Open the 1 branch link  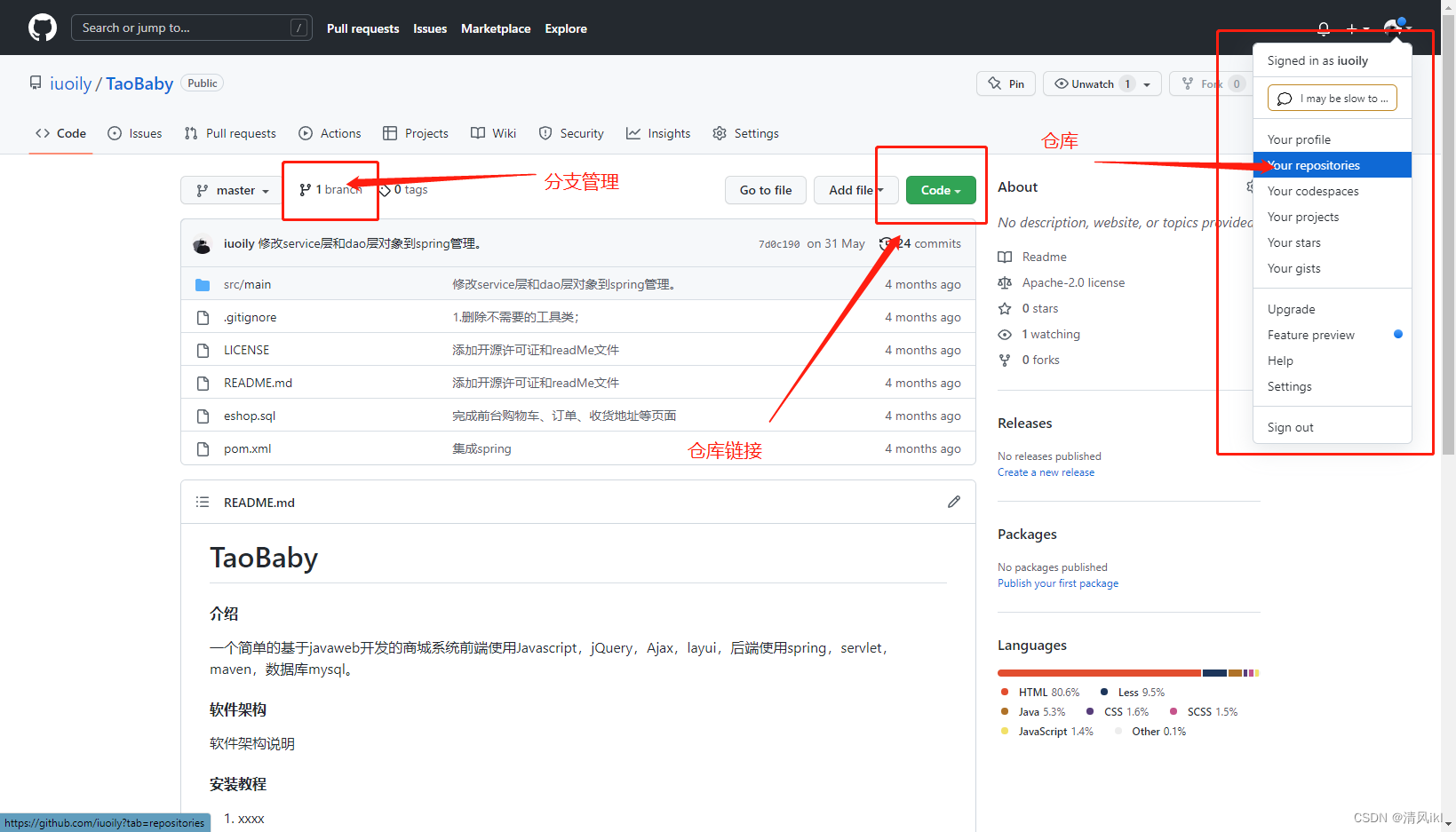tap(330, 190)
